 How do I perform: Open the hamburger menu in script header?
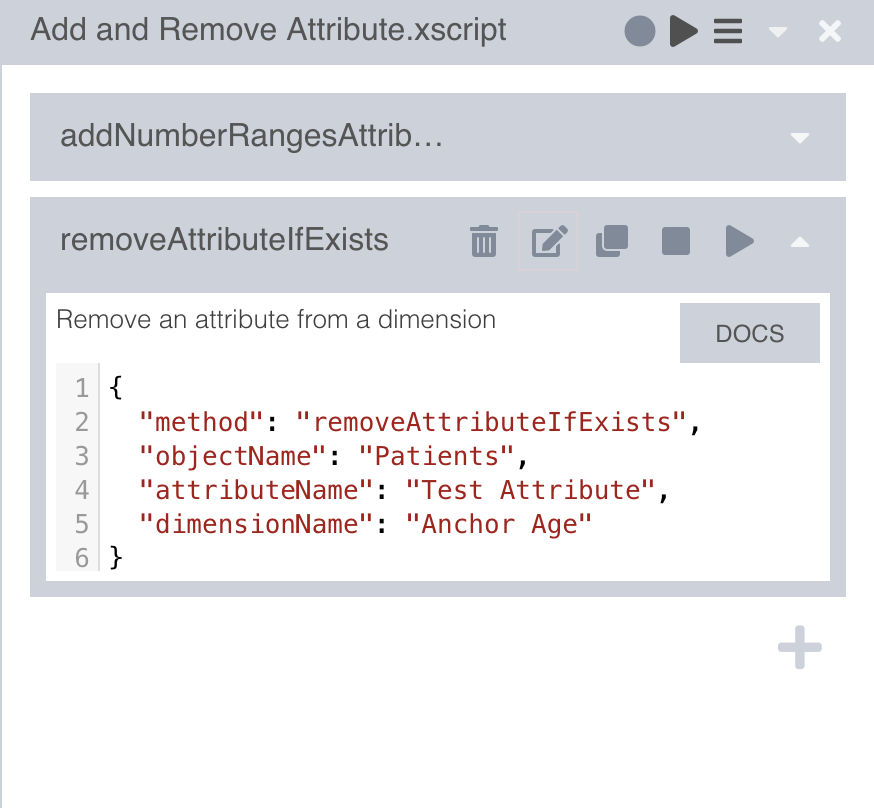pos(727,31)
